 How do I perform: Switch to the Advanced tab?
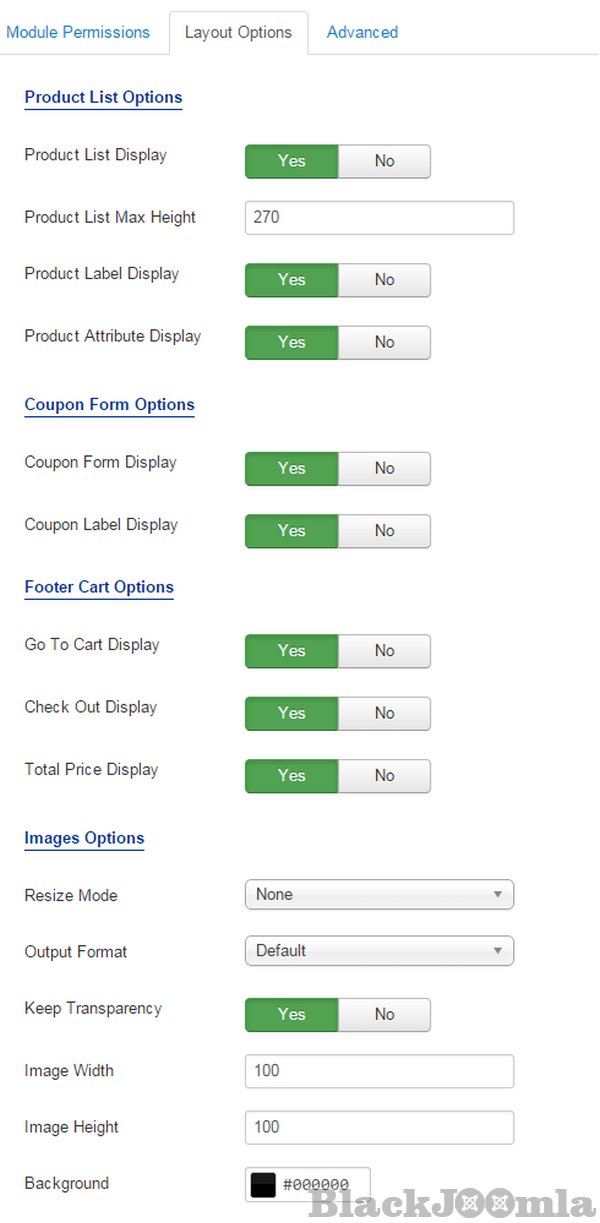click(x=362, y=32)
